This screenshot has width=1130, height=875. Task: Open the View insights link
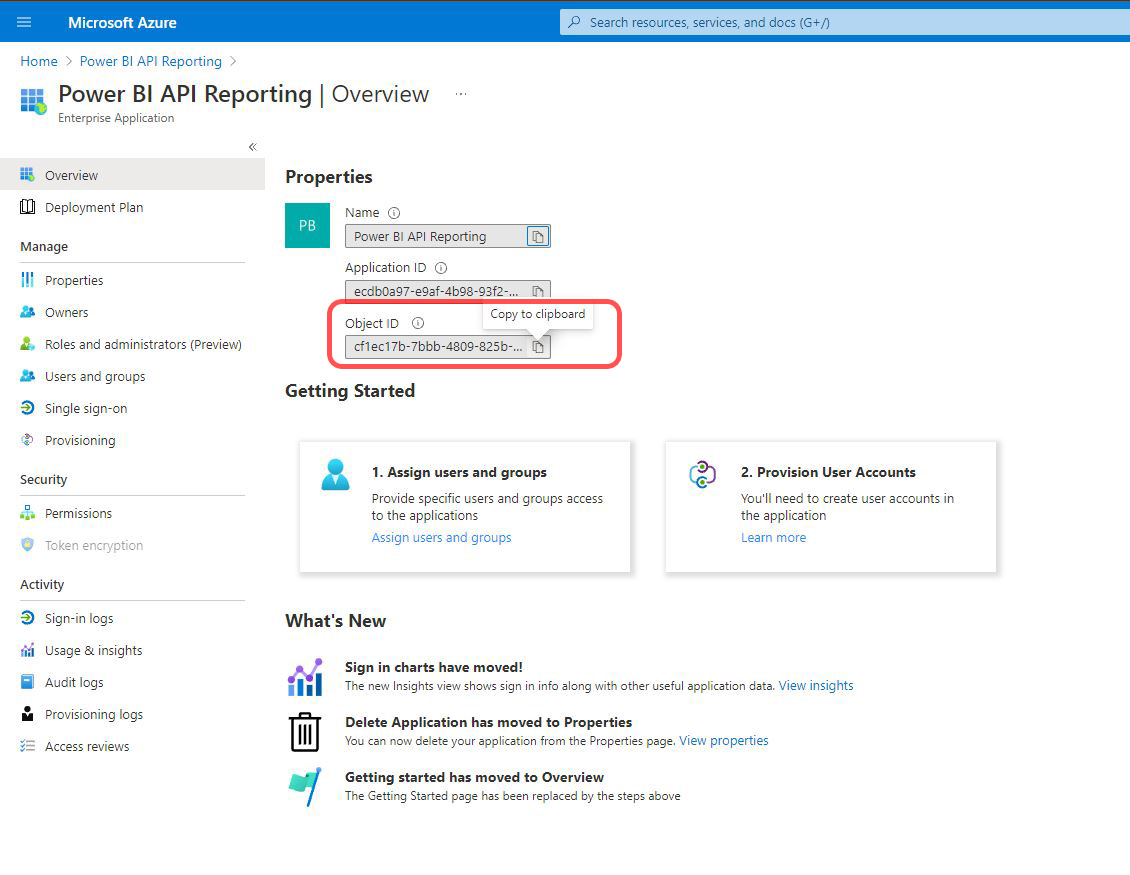[x=816, y=686]
